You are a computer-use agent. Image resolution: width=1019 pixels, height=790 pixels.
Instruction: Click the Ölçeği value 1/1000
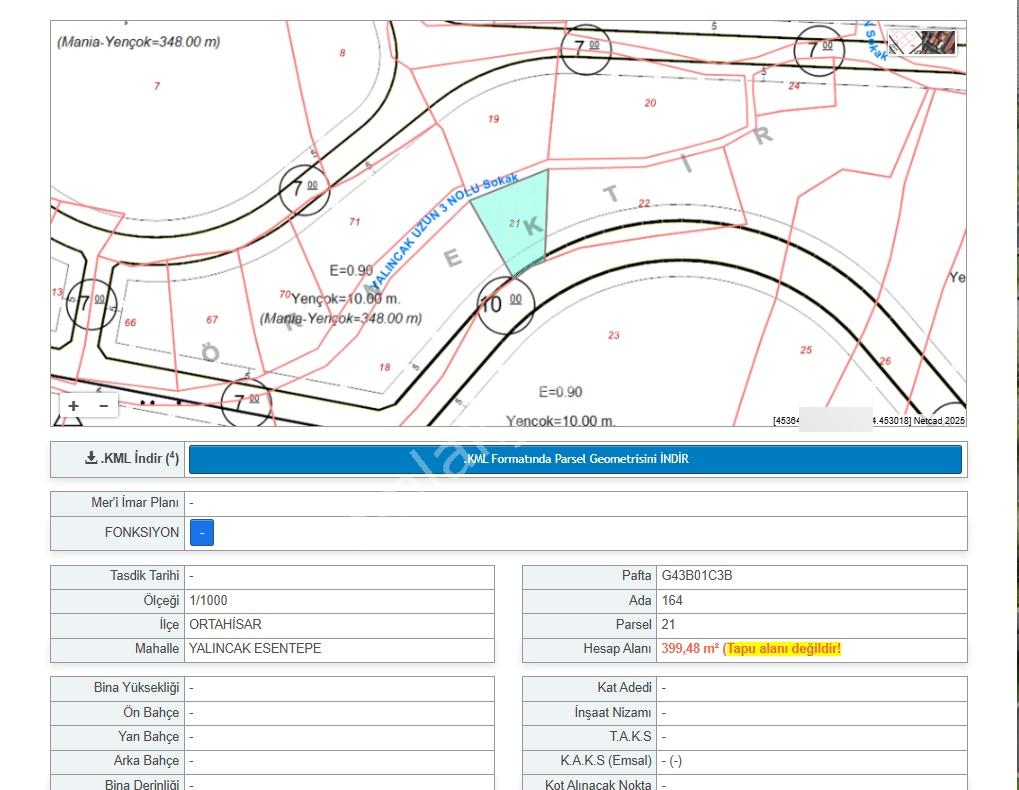[x=208, y=600]
